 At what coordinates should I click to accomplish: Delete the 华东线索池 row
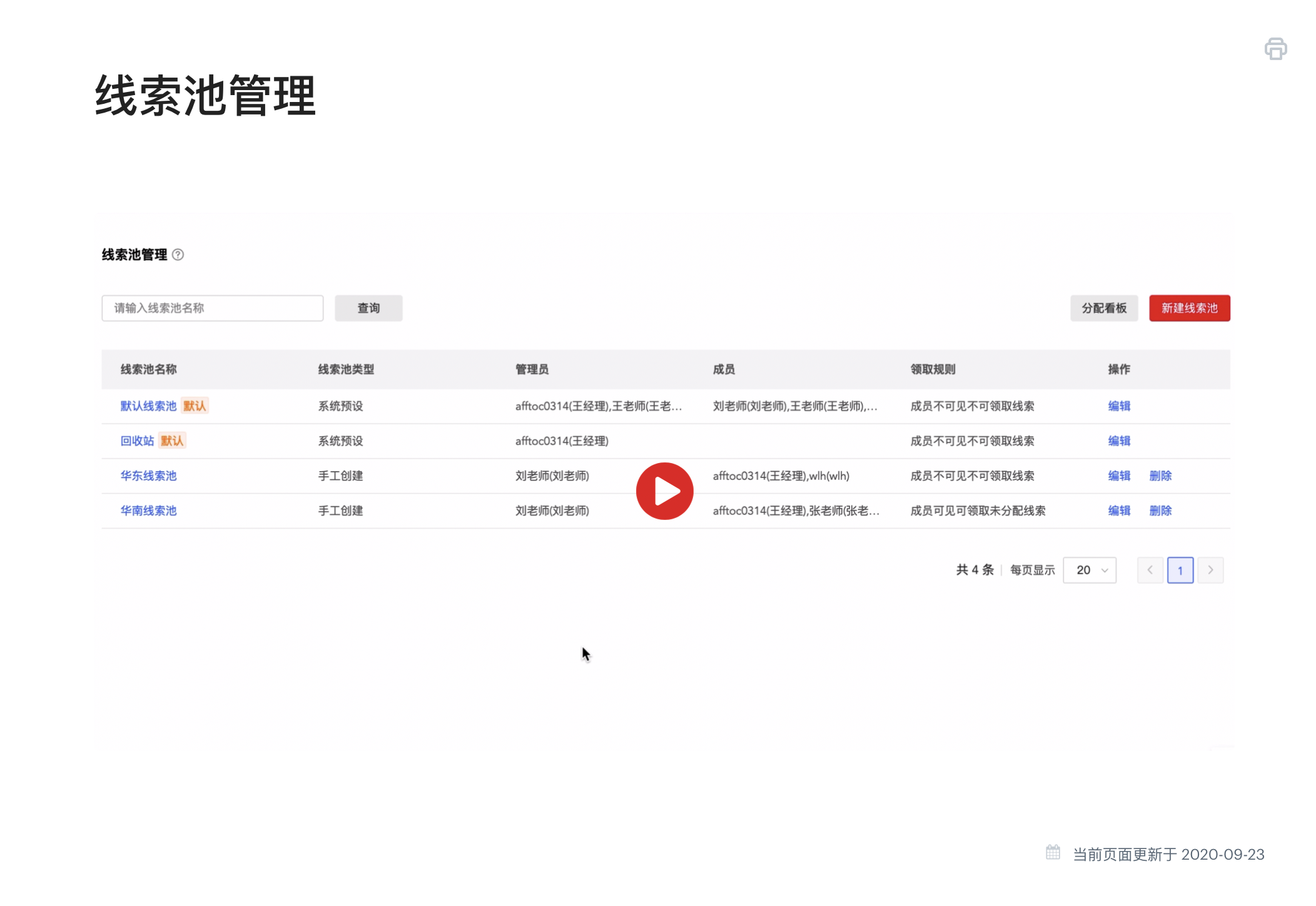point(1160,476)
